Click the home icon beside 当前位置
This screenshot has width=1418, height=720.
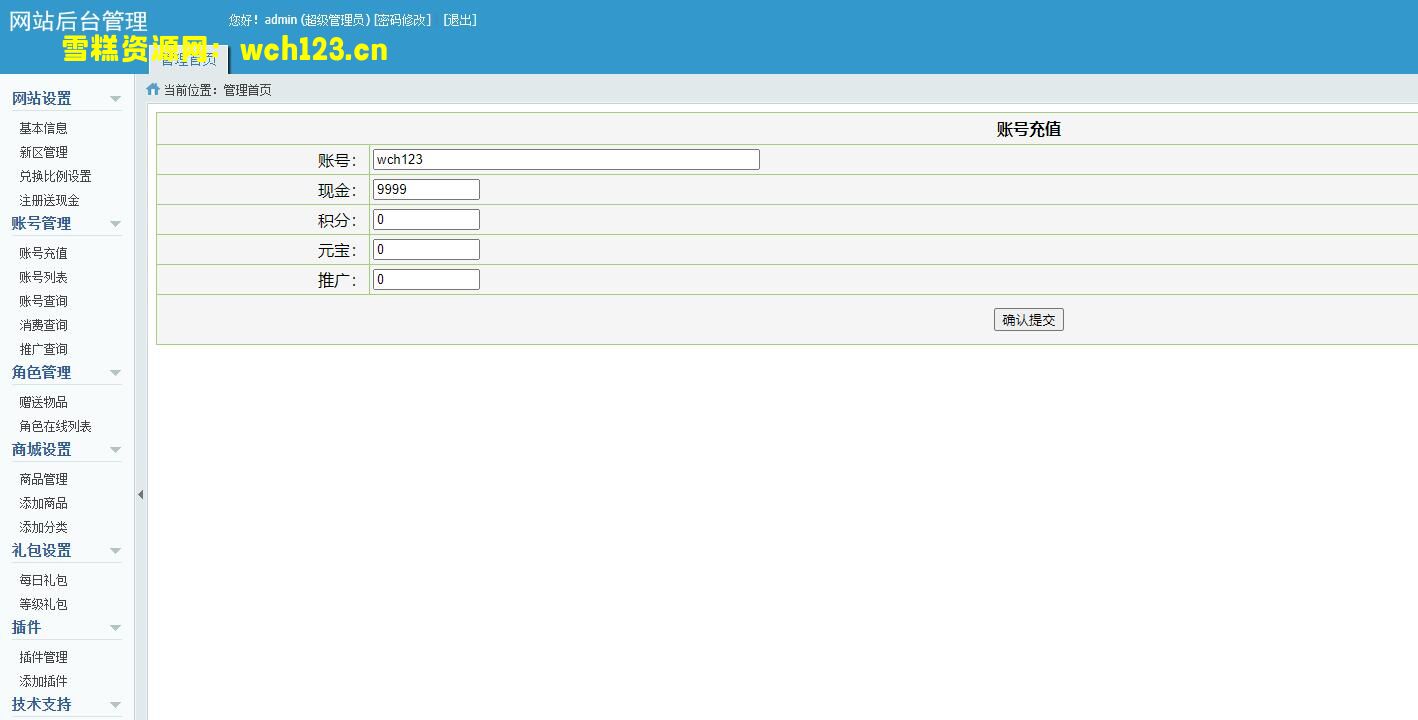[153, 89]
